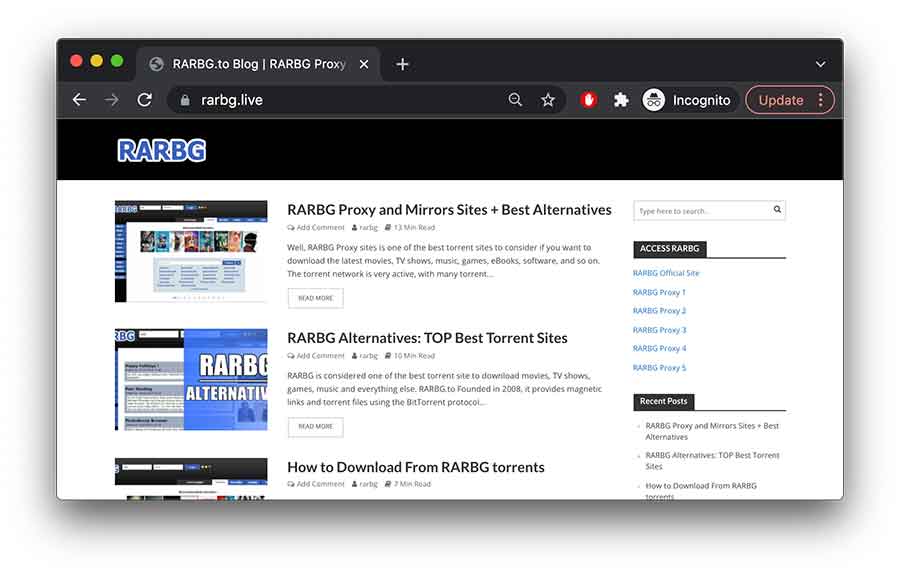The height and width of the screenshot is (575, 900).
Task: Open the RARBG Alternatives article thumbnail
Action: coord(191,380)
